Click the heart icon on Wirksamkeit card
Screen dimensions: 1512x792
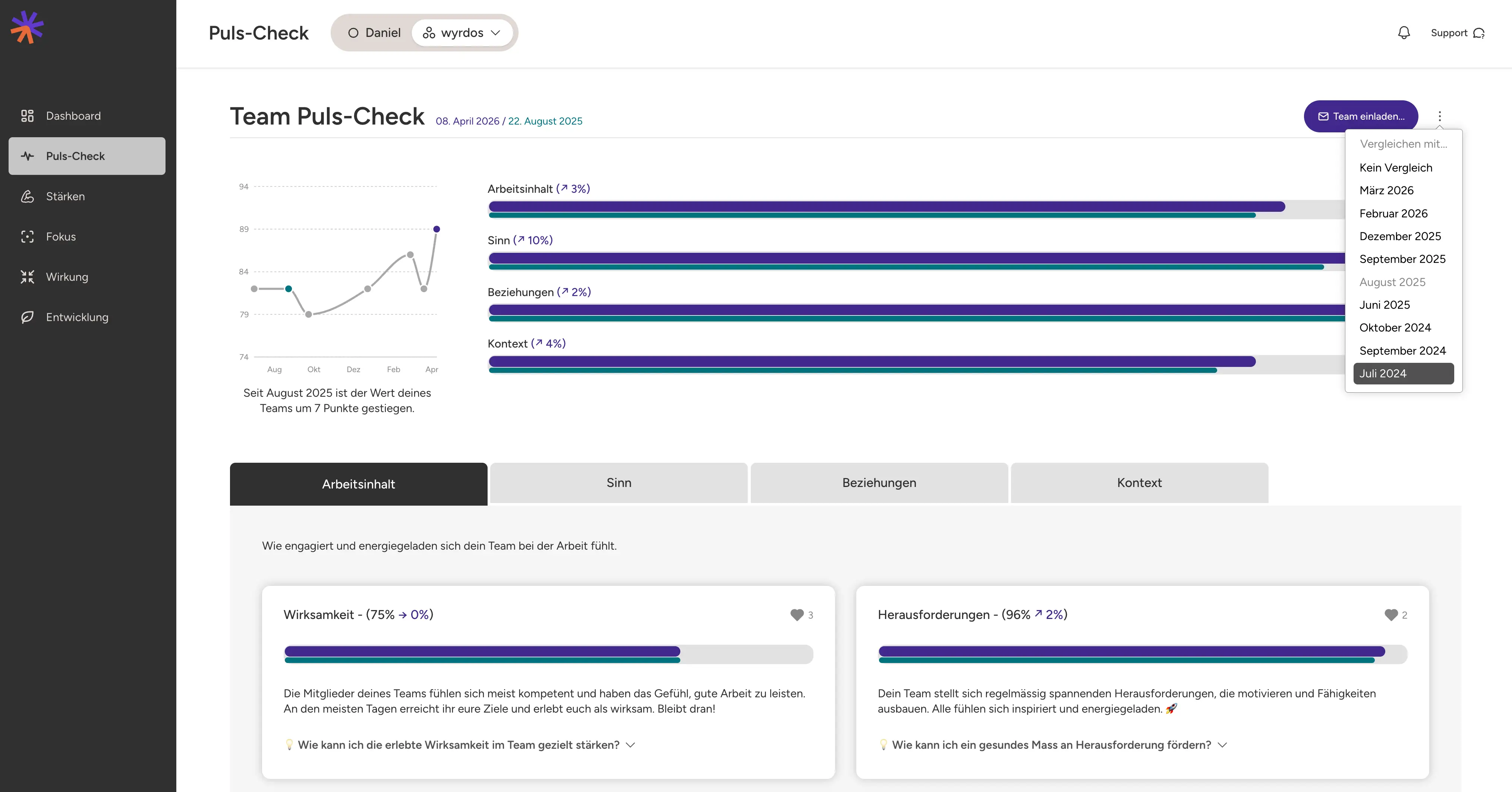(797, 615)
